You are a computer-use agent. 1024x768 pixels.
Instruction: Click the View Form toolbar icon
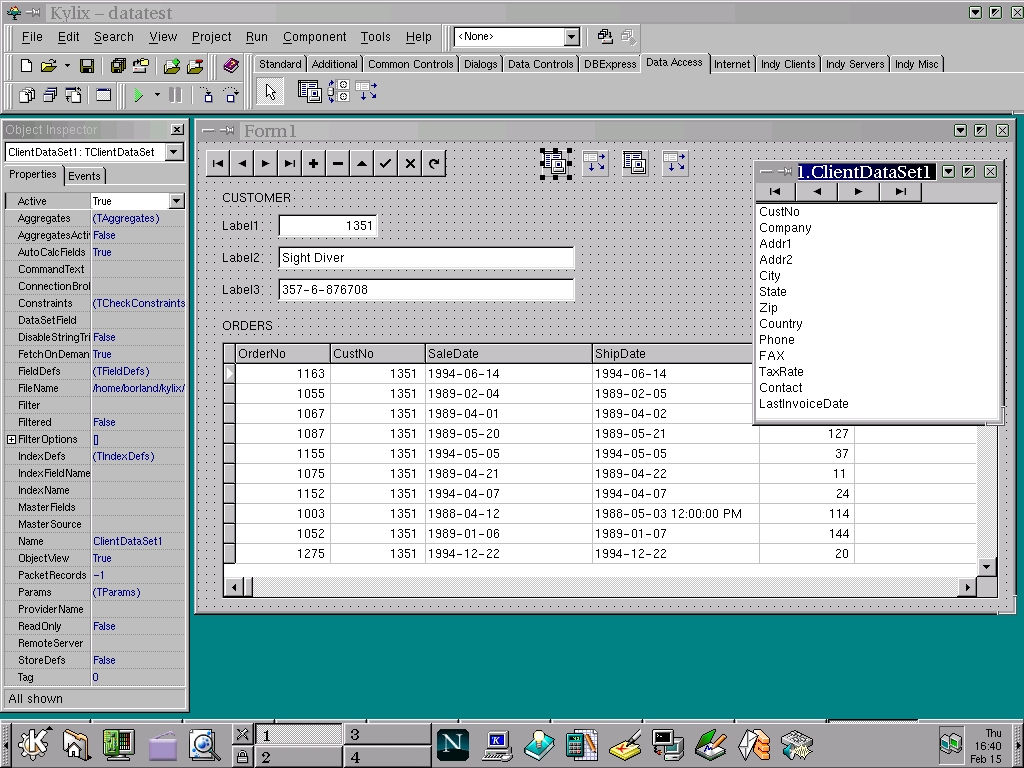(x=50, y=95)
